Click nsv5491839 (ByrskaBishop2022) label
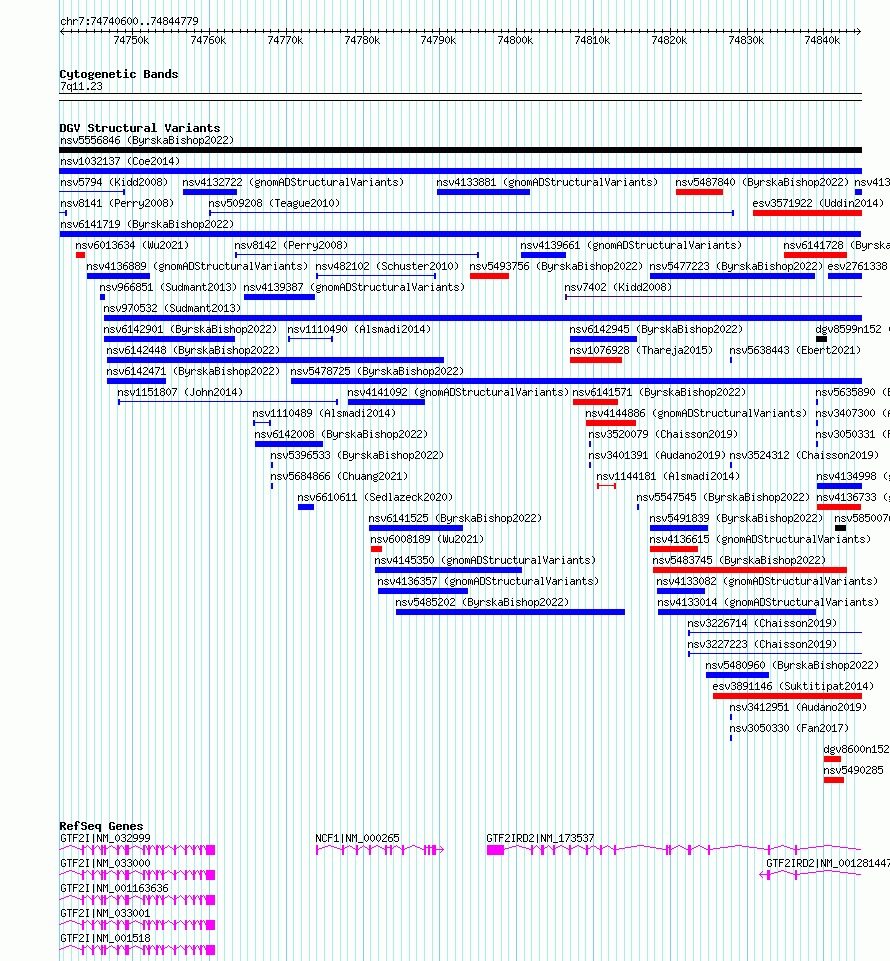Screen dimensions: 890x961 point(736,518)
